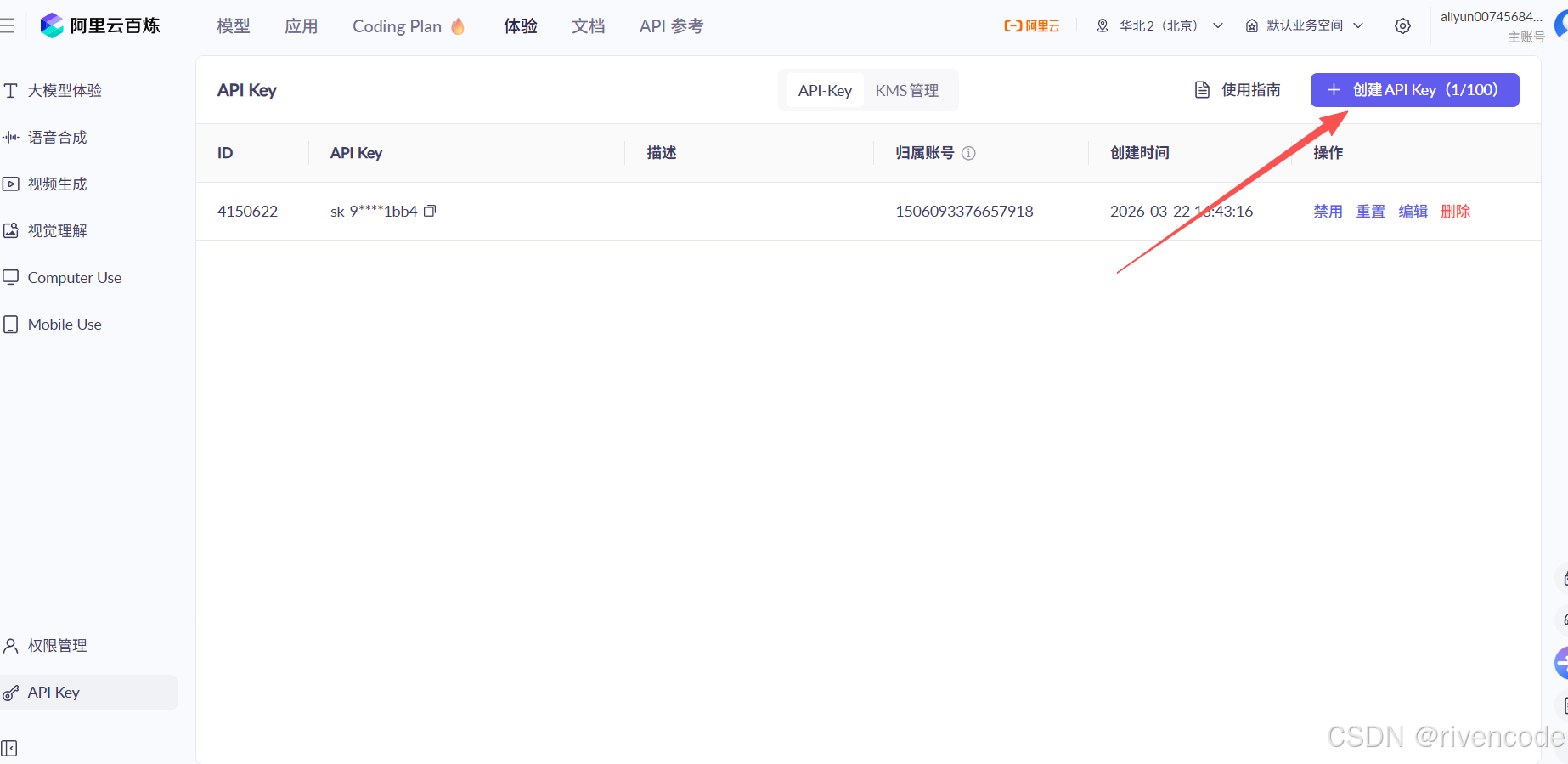
Task: Click 编辑 for key 4150622
Action: coord(1413,211)
